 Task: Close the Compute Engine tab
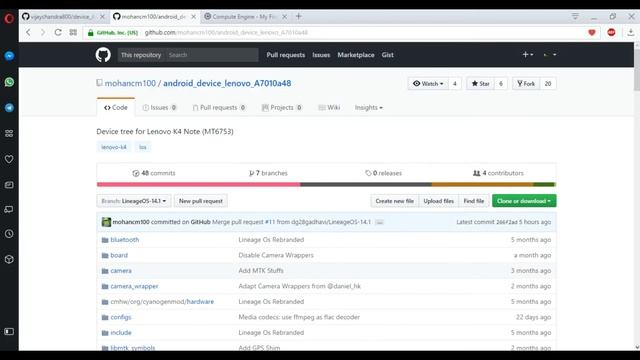point(284,17)
